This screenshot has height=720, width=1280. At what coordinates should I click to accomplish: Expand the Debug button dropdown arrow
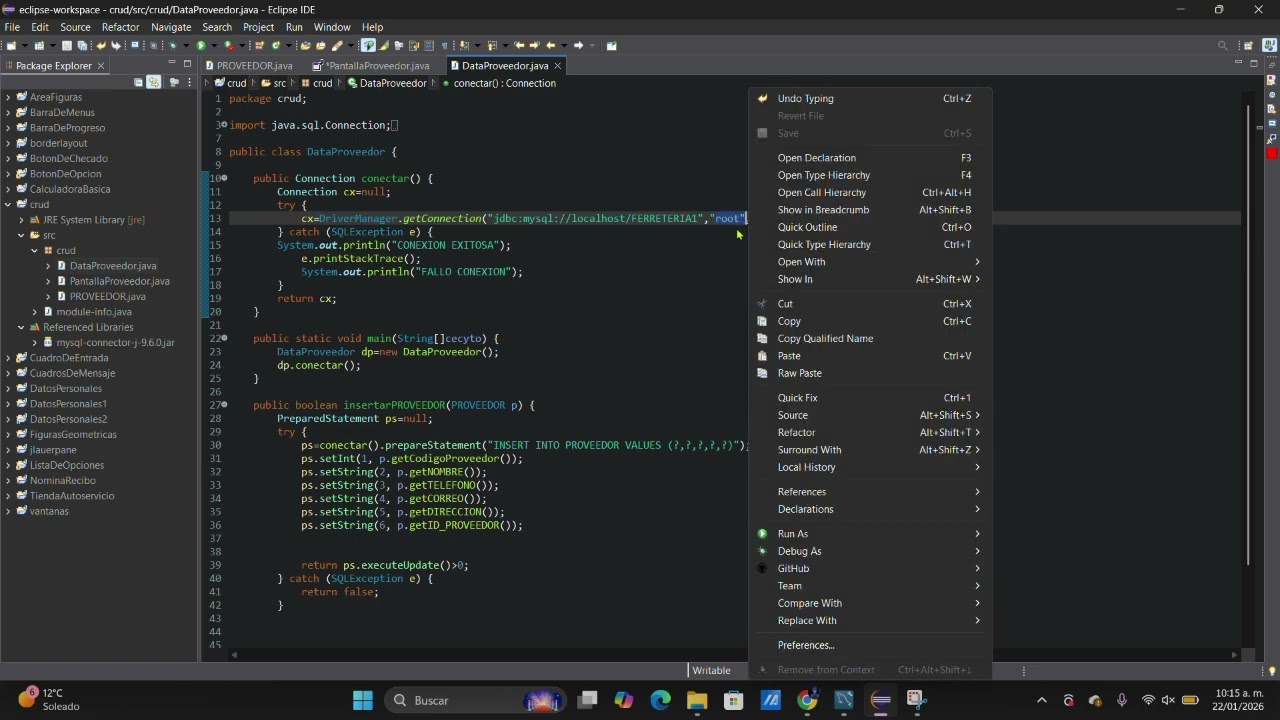[186, 45]
